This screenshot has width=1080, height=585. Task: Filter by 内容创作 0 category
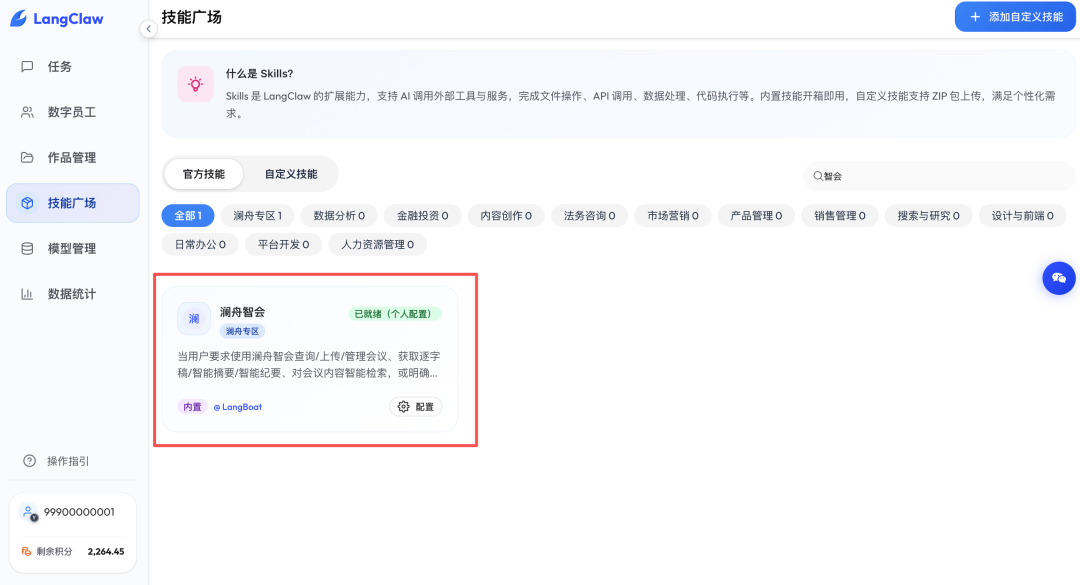[x=506, y=216]
